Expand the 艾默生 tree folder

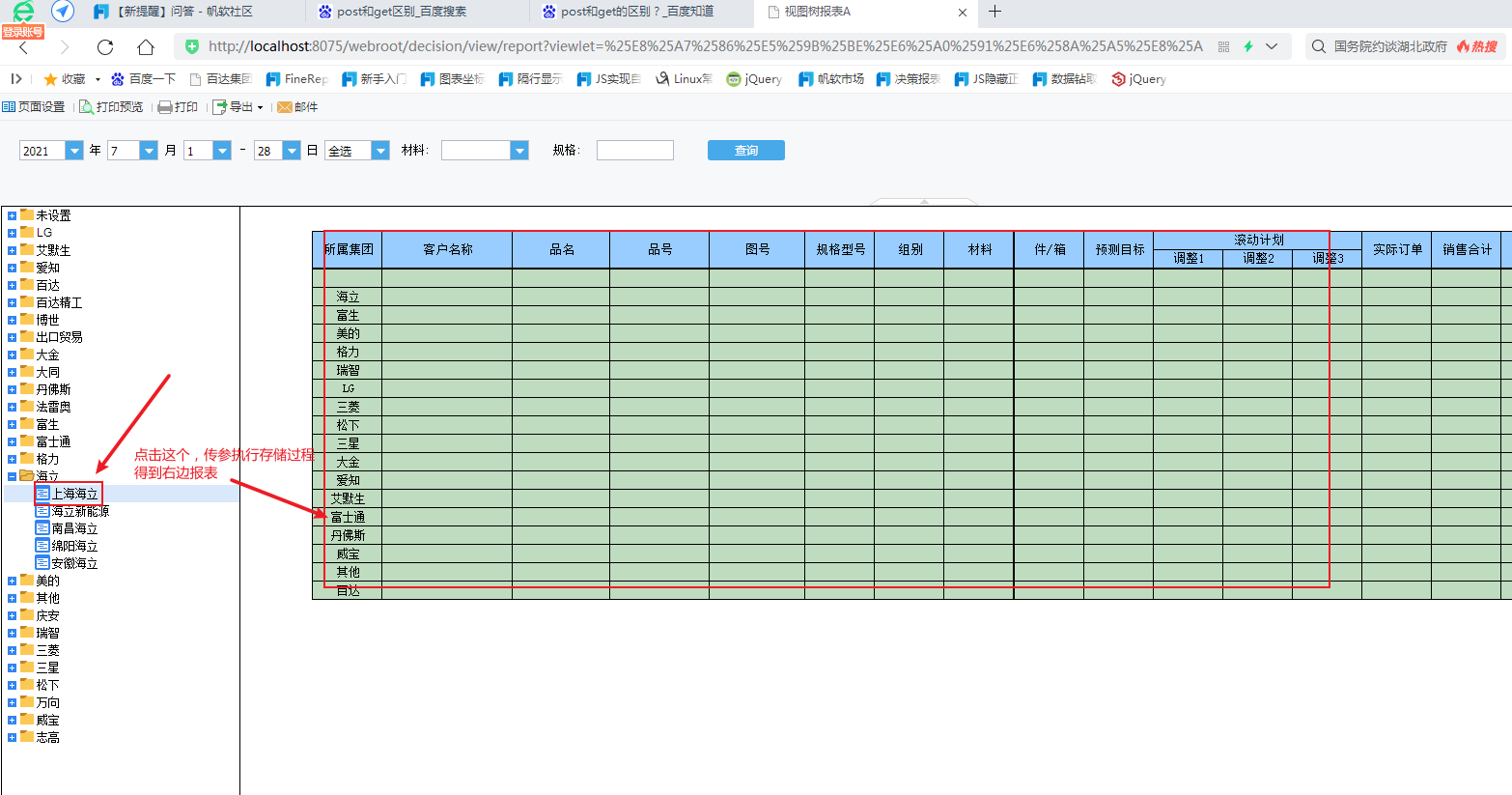(12, 250)
